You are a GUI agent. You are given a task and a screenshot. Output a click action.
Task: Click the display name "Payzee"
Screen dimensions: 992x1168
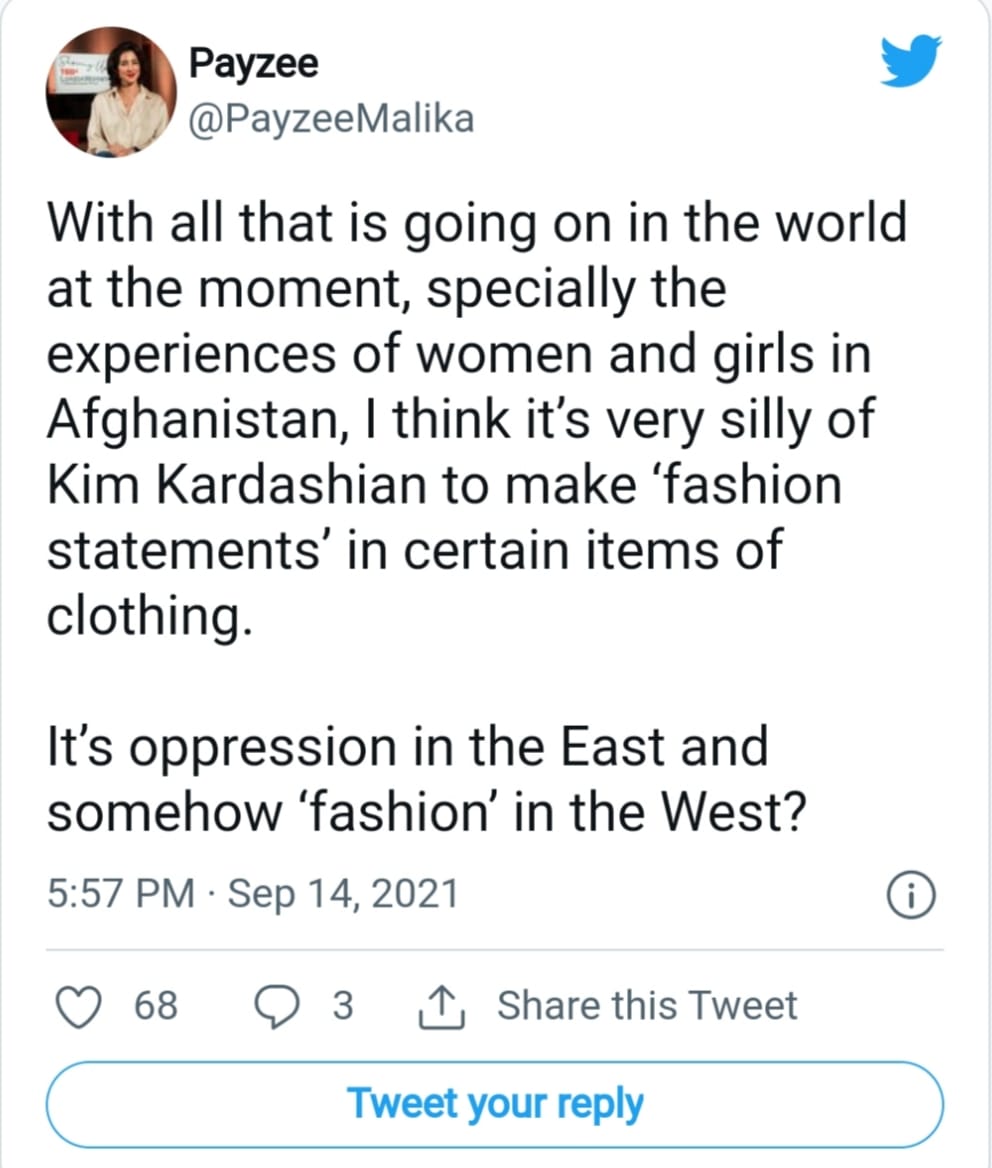click(x=254, y=64)
